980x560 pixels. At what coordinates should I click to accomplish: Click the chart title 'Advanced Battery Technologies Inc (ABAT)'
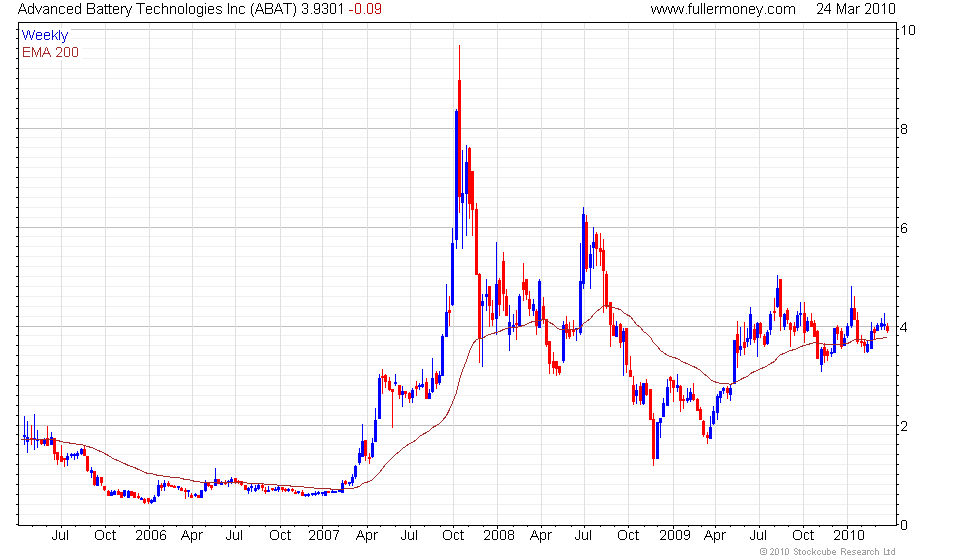click(x=157, y=9)
